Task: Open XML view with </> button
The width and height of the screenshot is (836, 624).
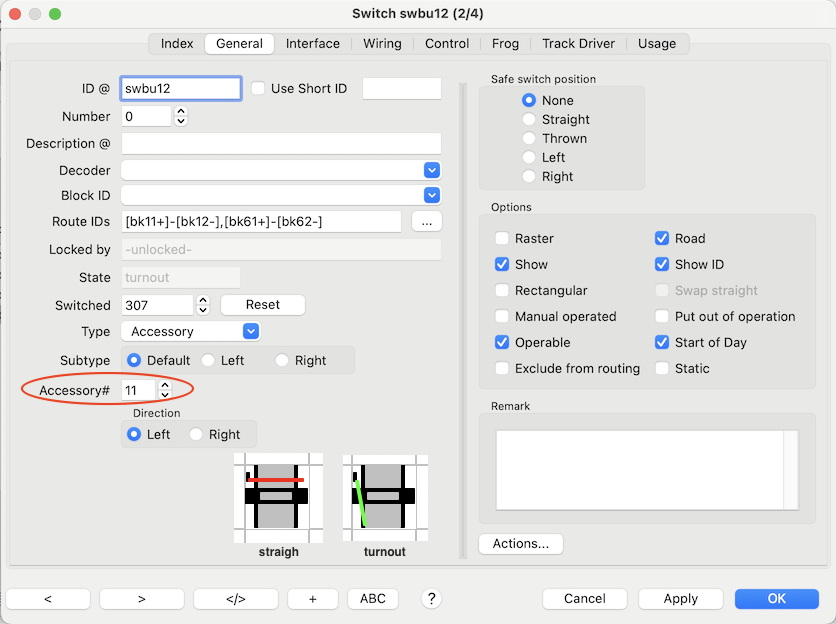Action: click(x=235, y=599)
